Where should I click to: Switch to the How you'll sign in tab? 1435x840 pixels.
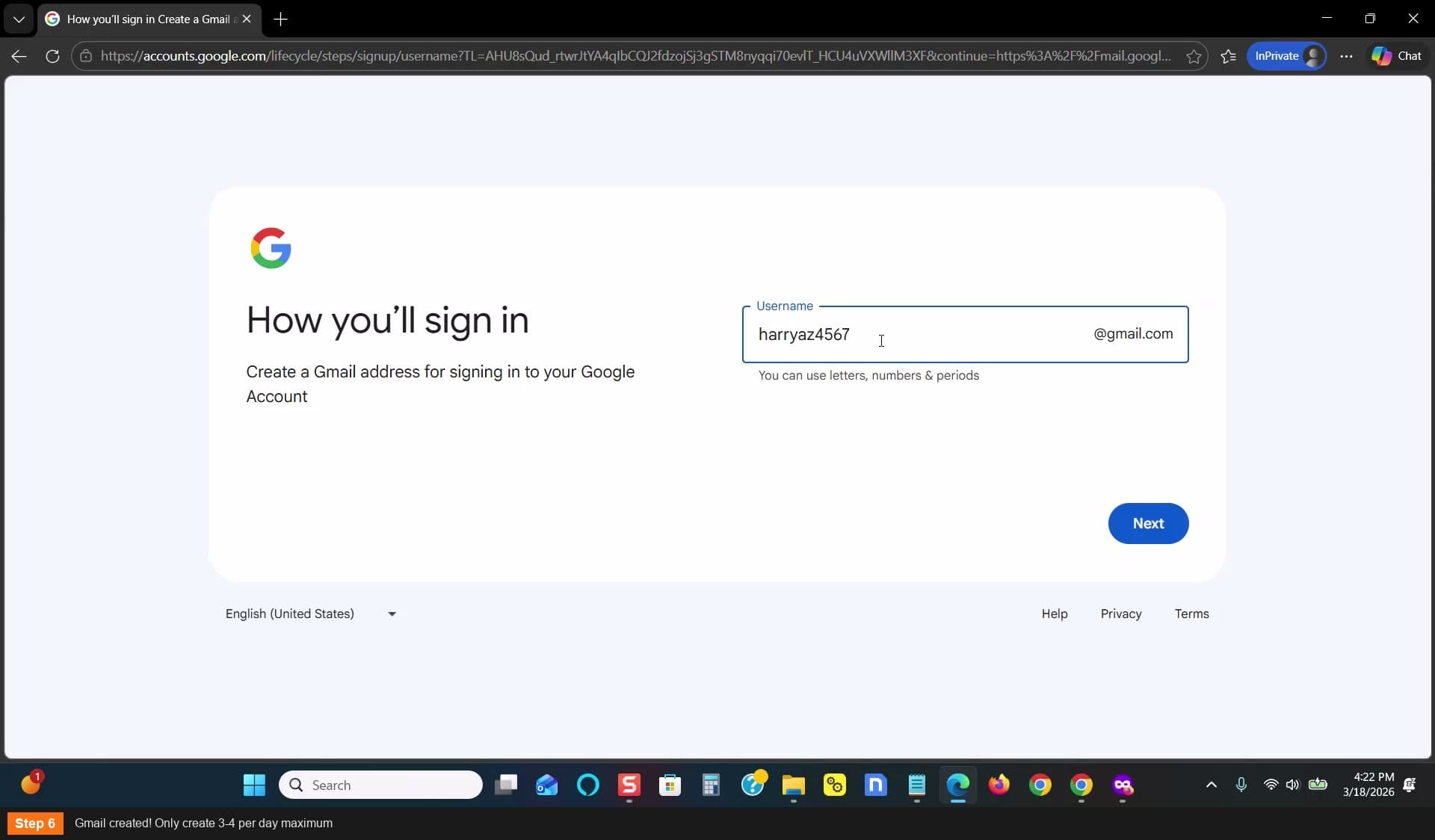(x=149, y=19)
